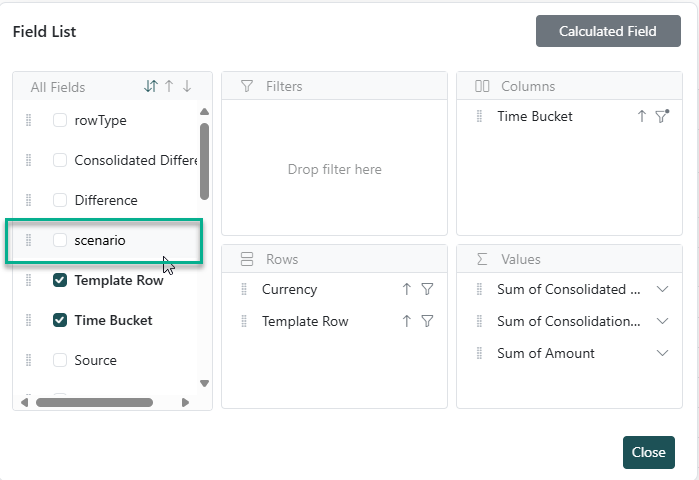Close the Field List dialog

648,452
